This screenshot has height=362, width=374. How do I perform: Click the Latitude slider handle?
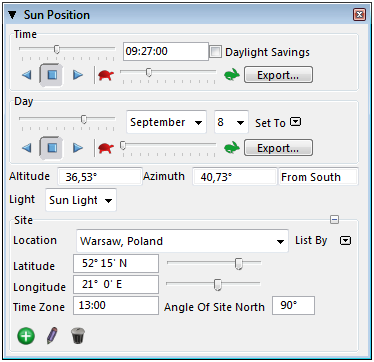pyautogui.click(x=239, y=264)
